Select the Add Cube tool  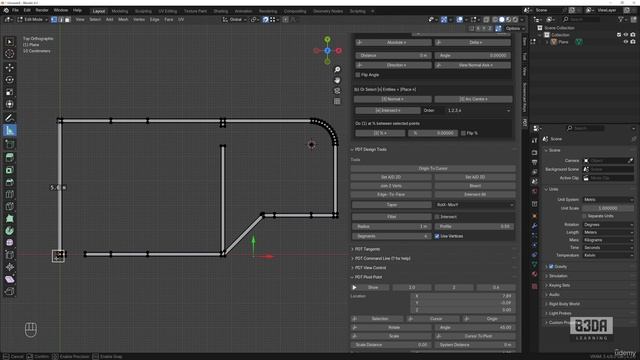click(9, 144)
